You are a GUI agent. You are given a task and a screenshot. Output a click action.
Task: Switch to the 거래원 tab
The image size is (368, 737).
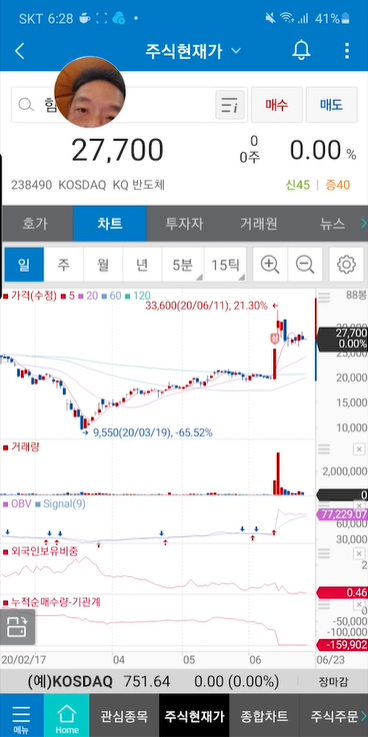(x=258, y=223)
